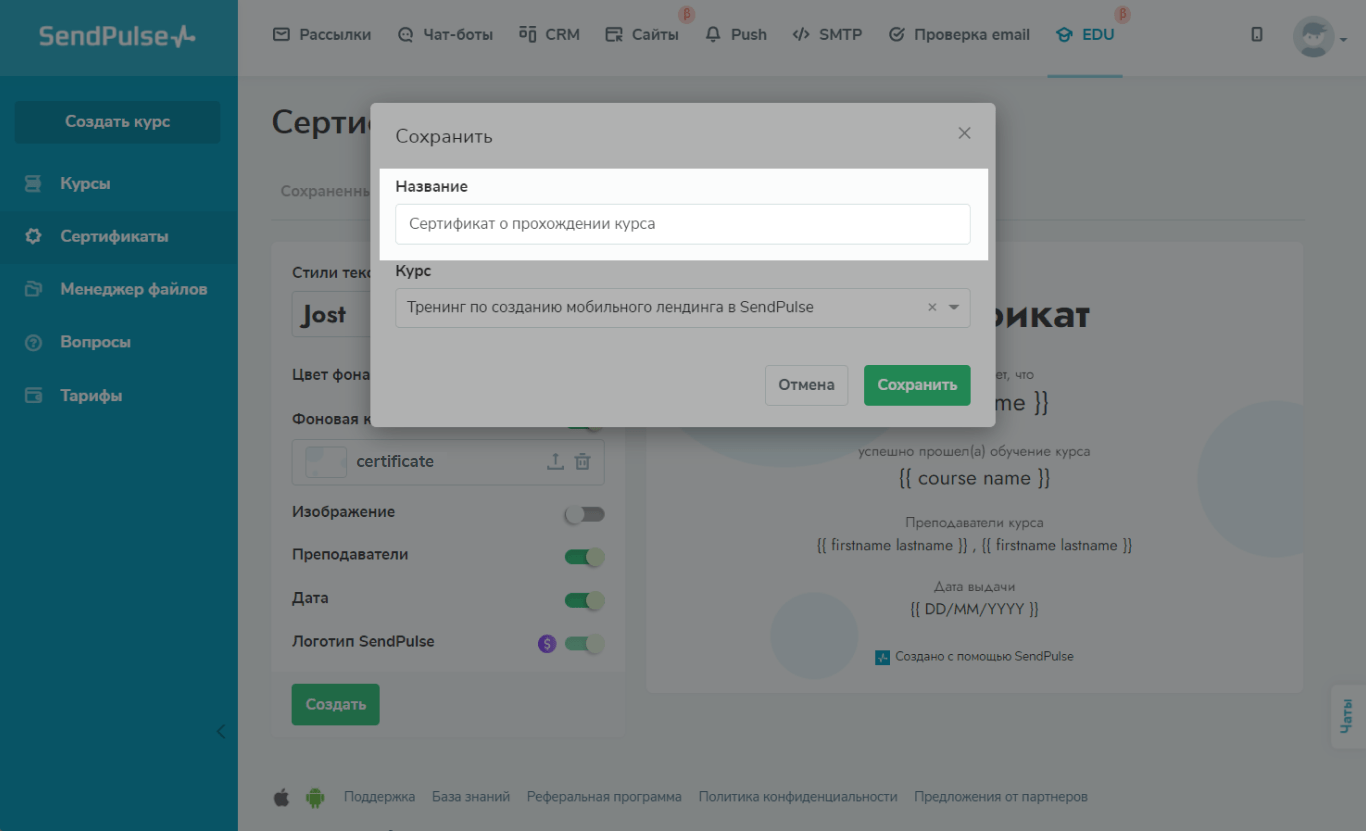Open the Реферальная программа link

click(x=604, y=797)
